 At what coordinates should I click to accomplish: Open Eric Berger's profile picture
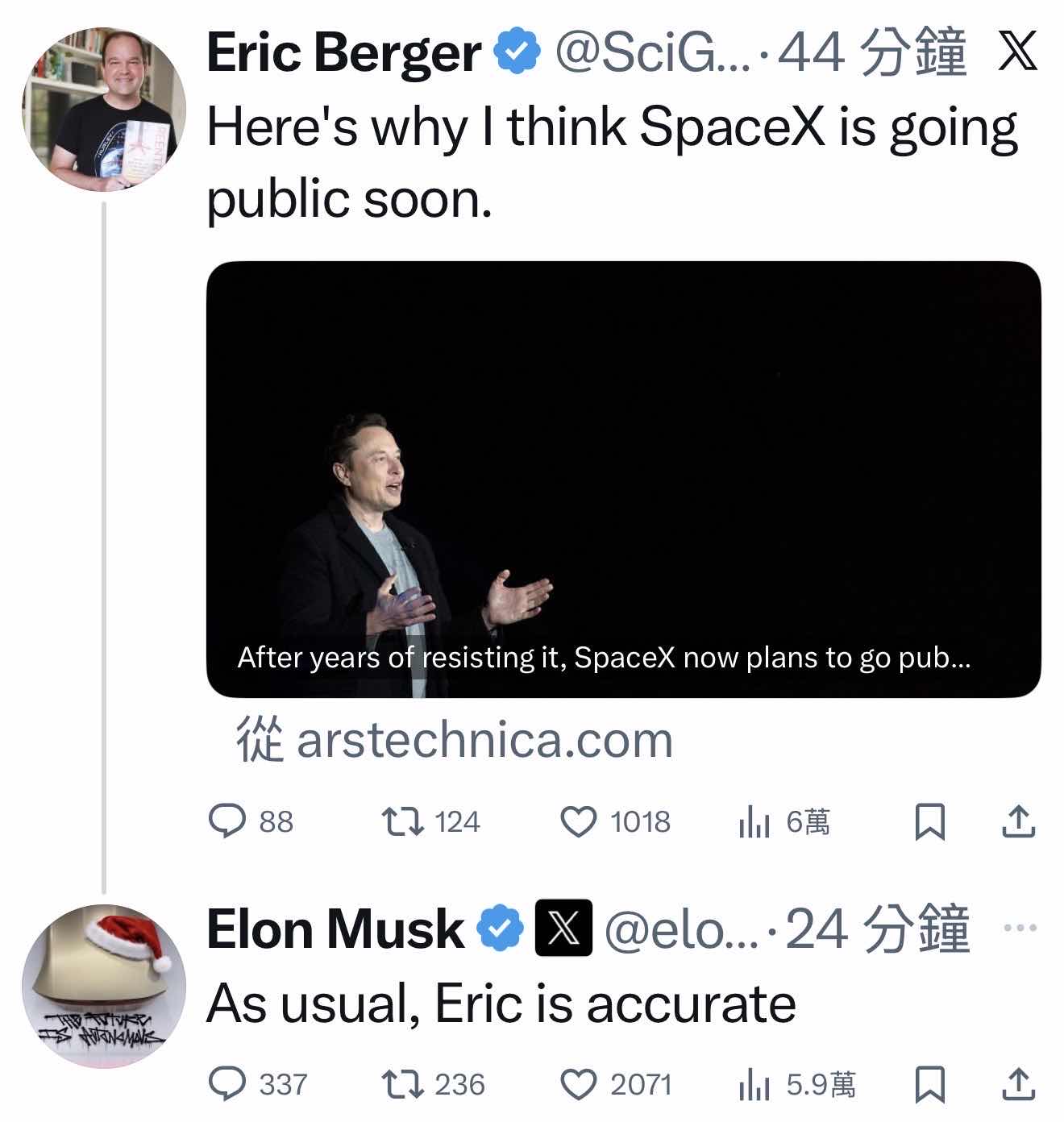click(104, 109)
